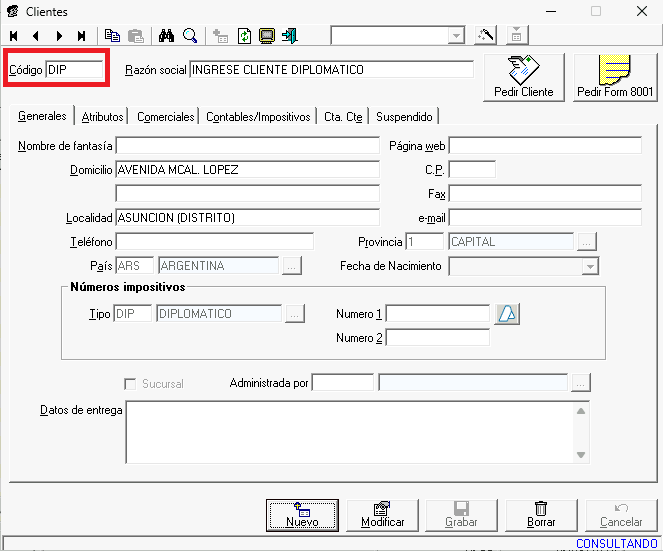Switch to the Atributos tab

103,117
